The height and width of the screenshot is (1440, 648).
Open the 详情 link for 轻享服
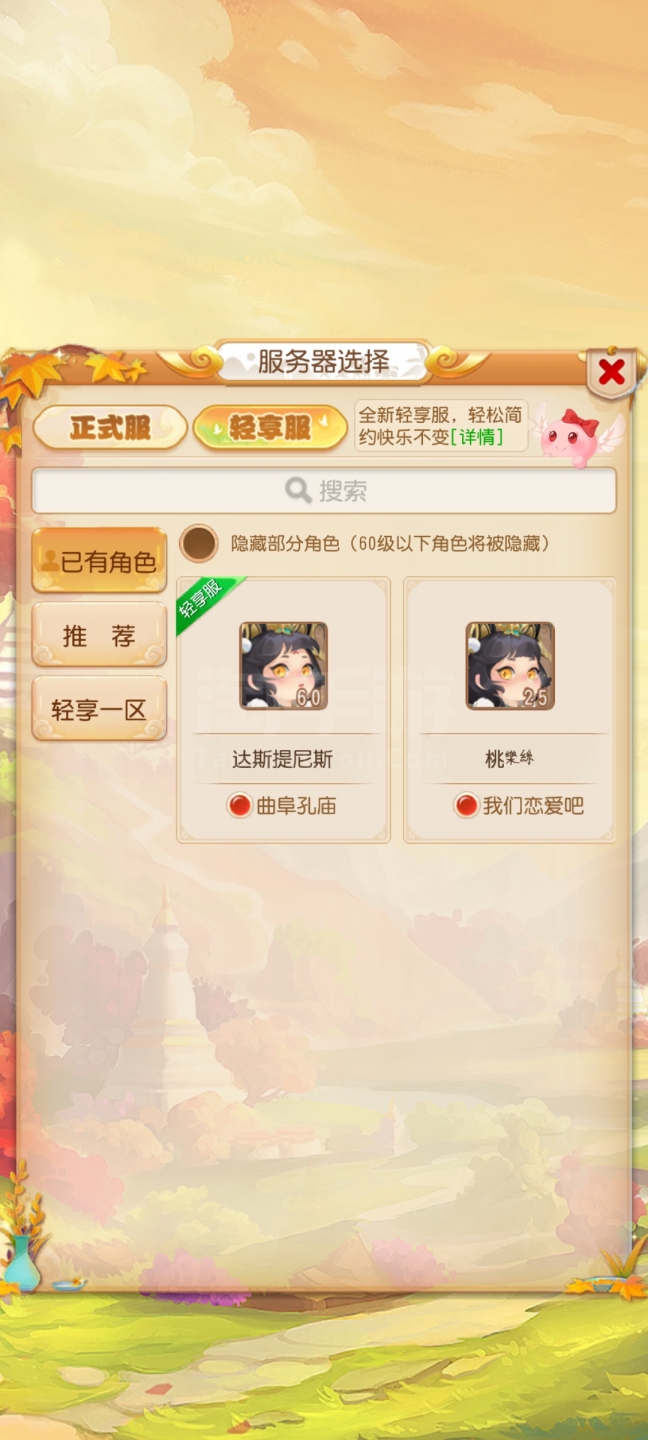pos(477,437)
